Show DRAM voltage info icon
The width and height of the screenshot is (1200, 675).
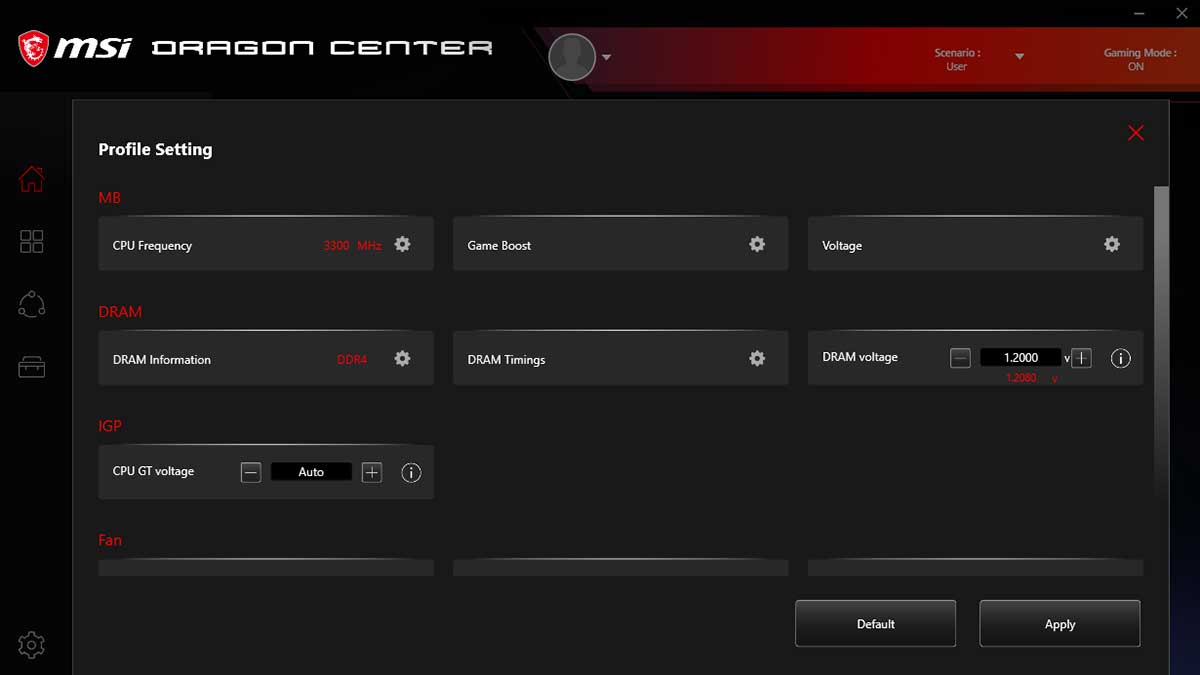[1120, 358]
